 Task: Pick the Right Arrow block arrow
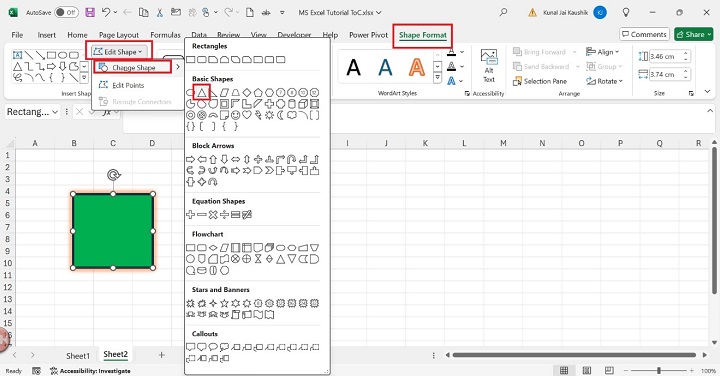[191, 160]
